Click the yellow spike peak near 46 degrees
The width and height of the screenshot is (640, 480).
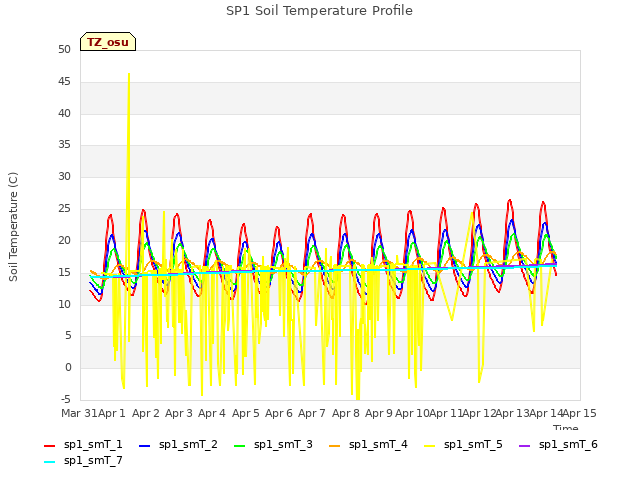[x=129, y=74]
